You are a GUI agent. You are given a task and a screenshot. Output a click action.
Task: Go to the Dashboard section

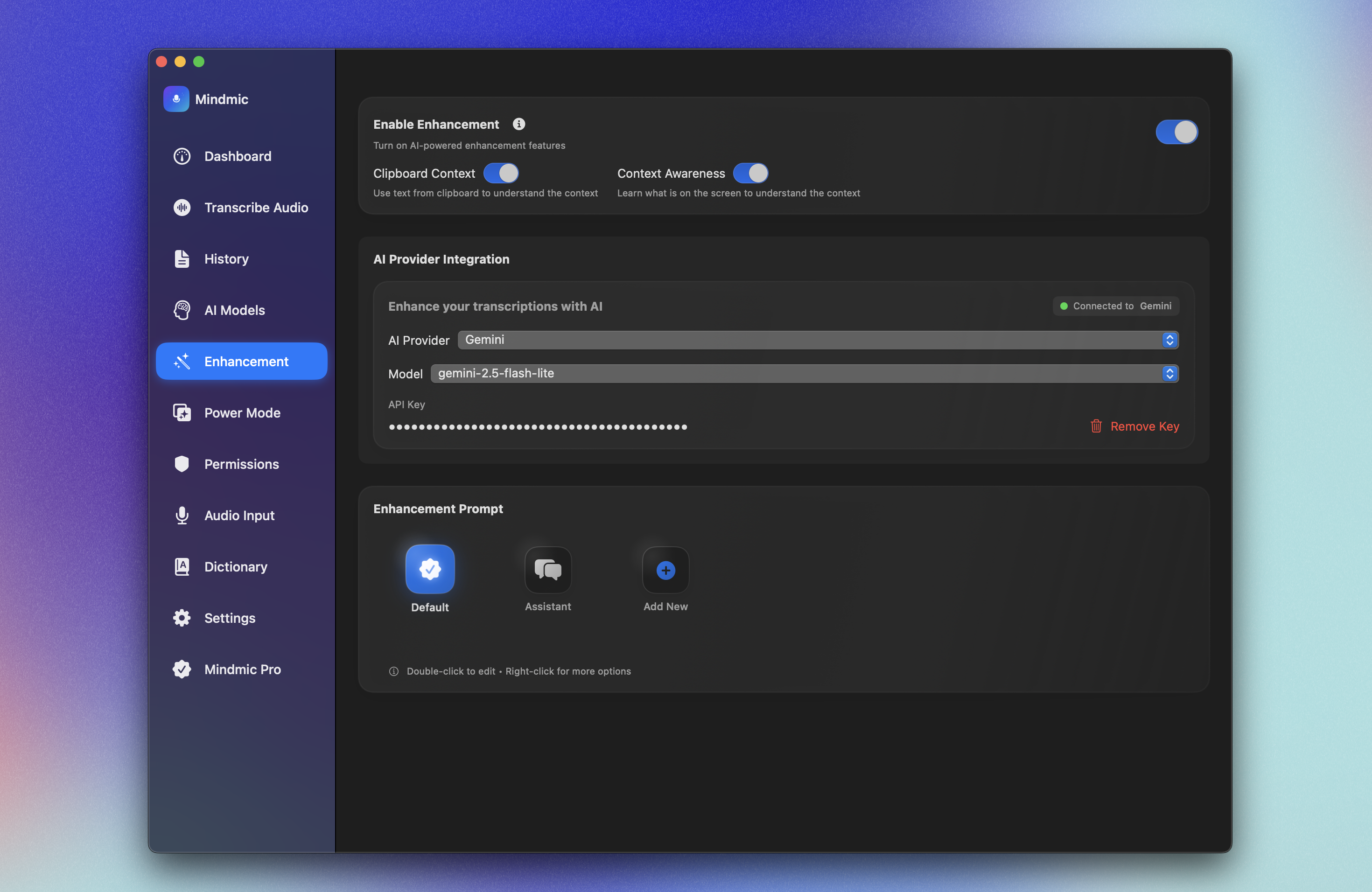[242, 156]
